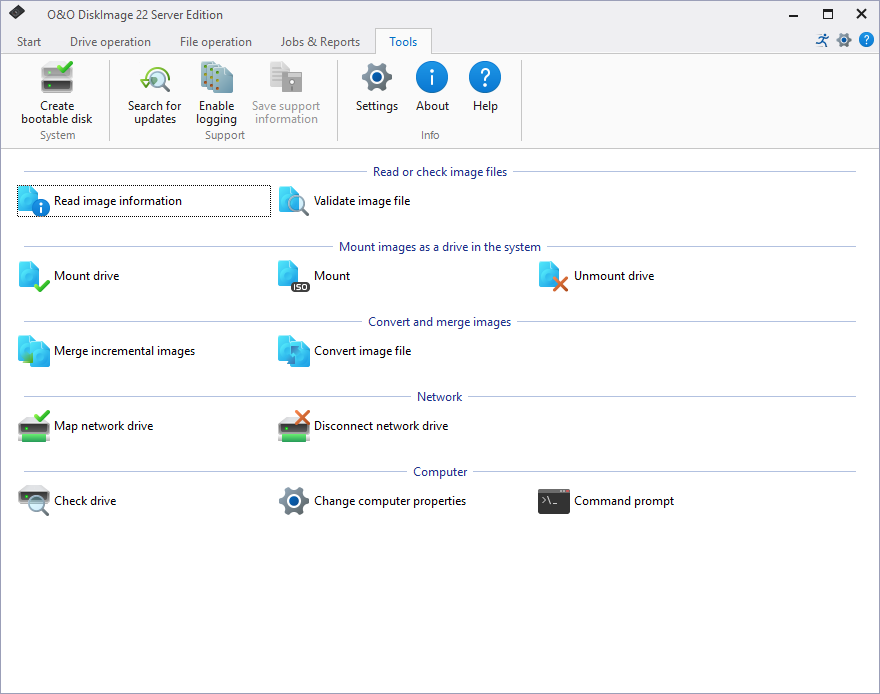
Task: Launch Convert image file tool
Action: (362, 351)
